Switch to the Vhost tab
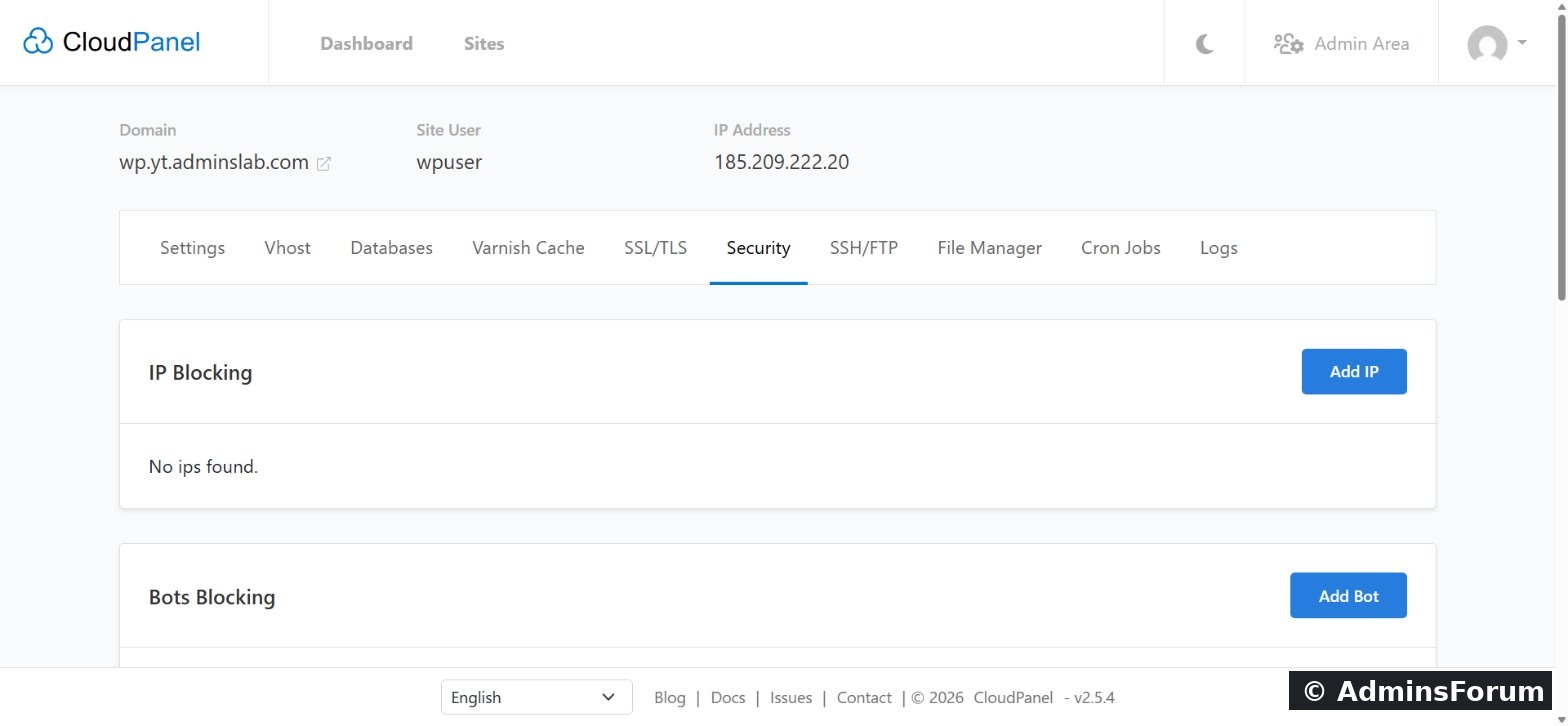Viewport: 1568px width, 726px height. [288, 248]
